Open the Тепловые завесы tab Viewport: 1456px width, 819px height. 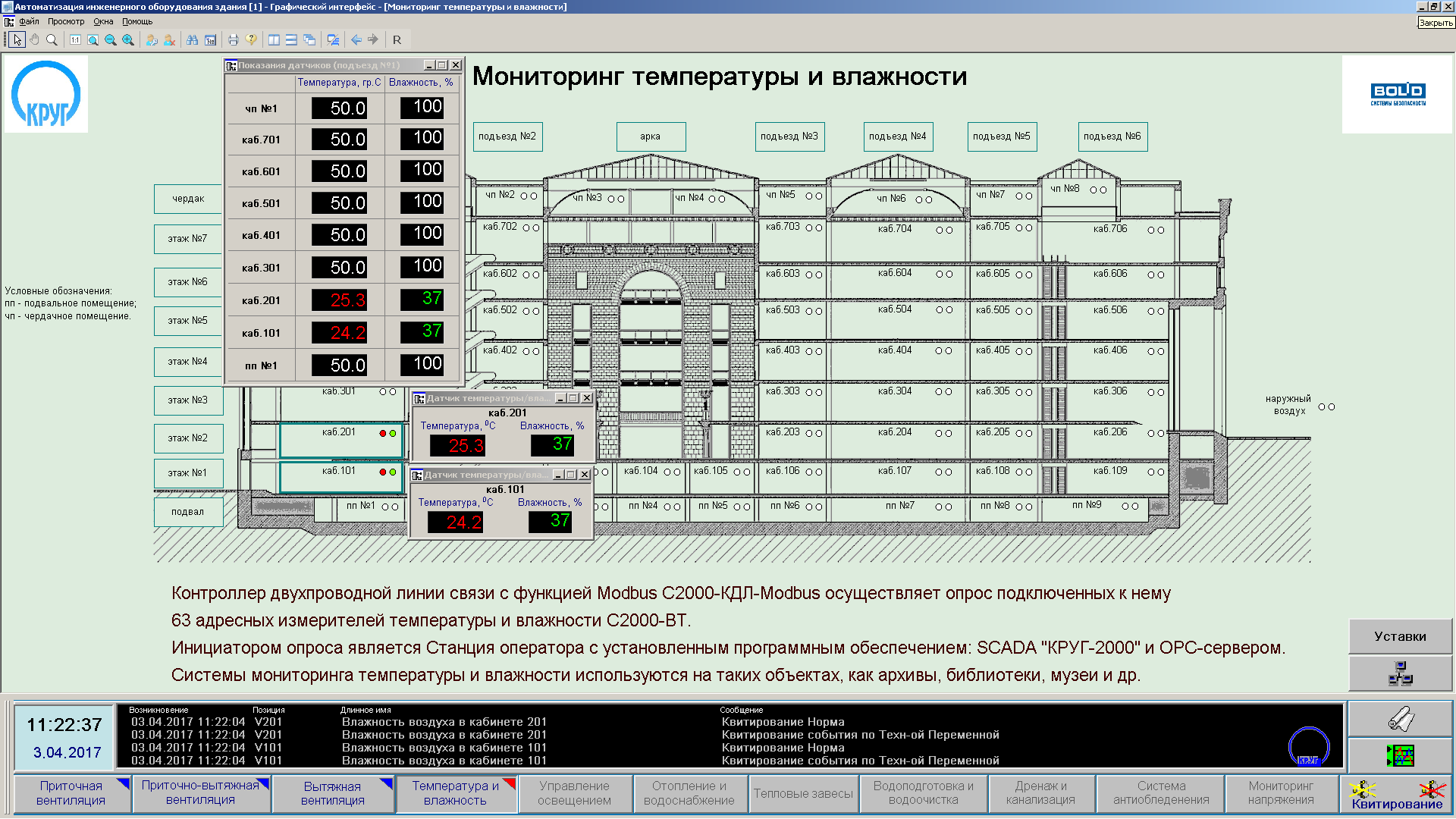click(803, 793)
